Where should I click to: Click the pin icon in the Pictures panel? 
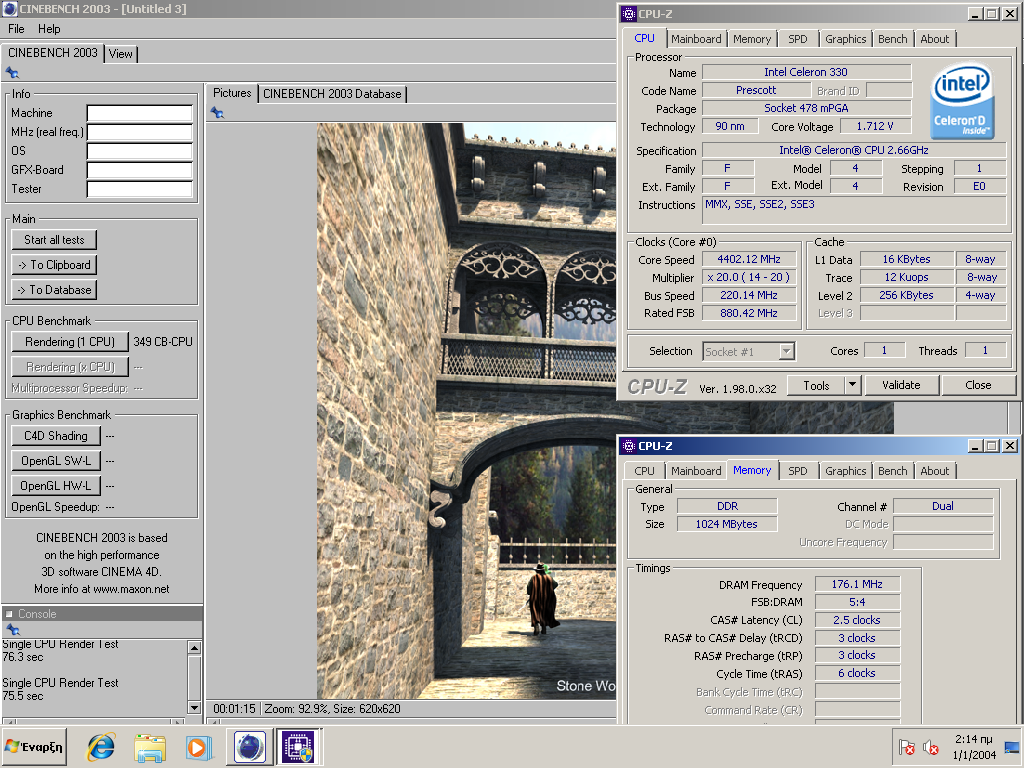[x=217, y=114]
